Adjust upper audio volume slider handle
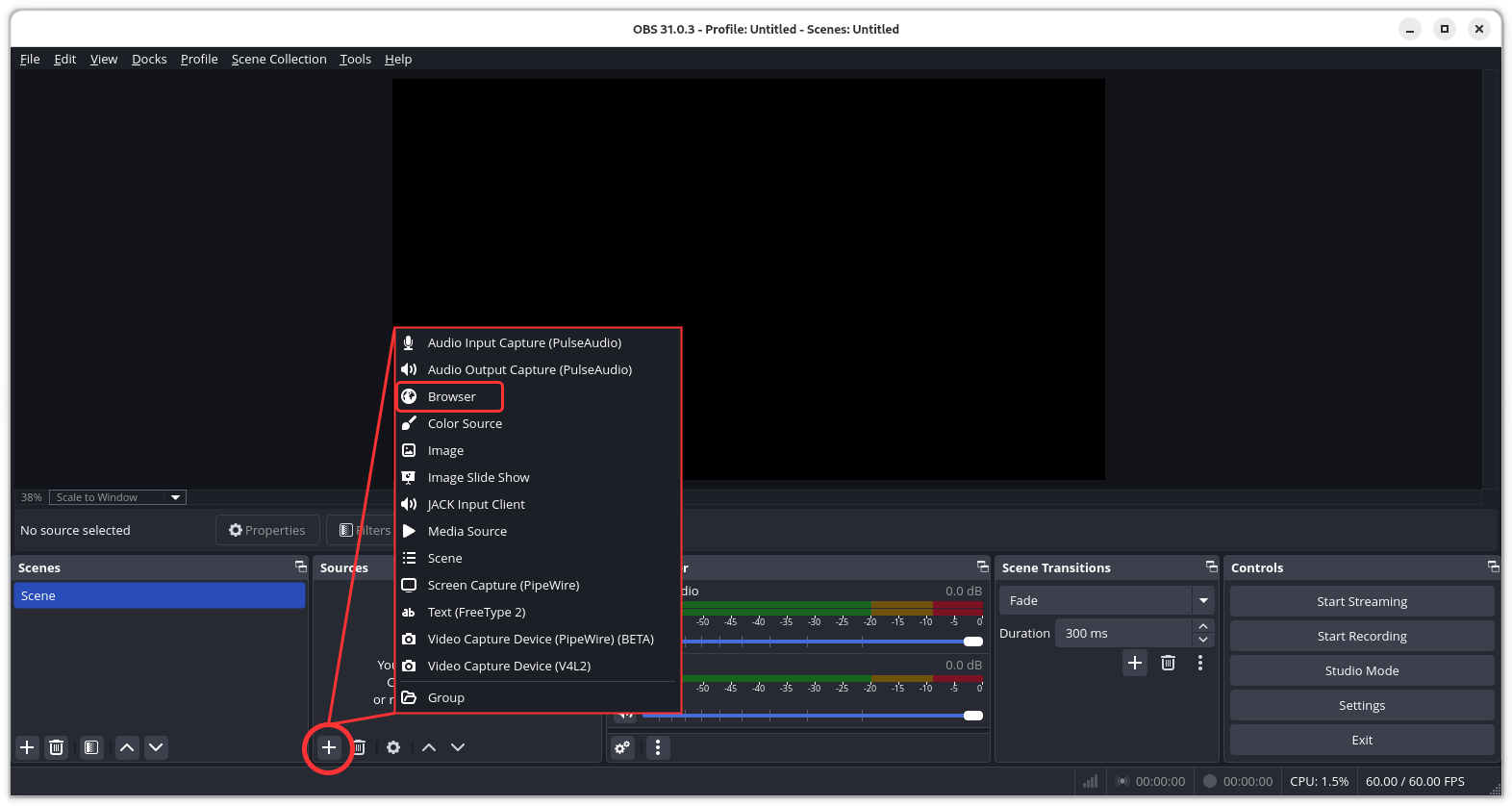Viewport: 1512px width, 806px height. click(x=973, y=642)
